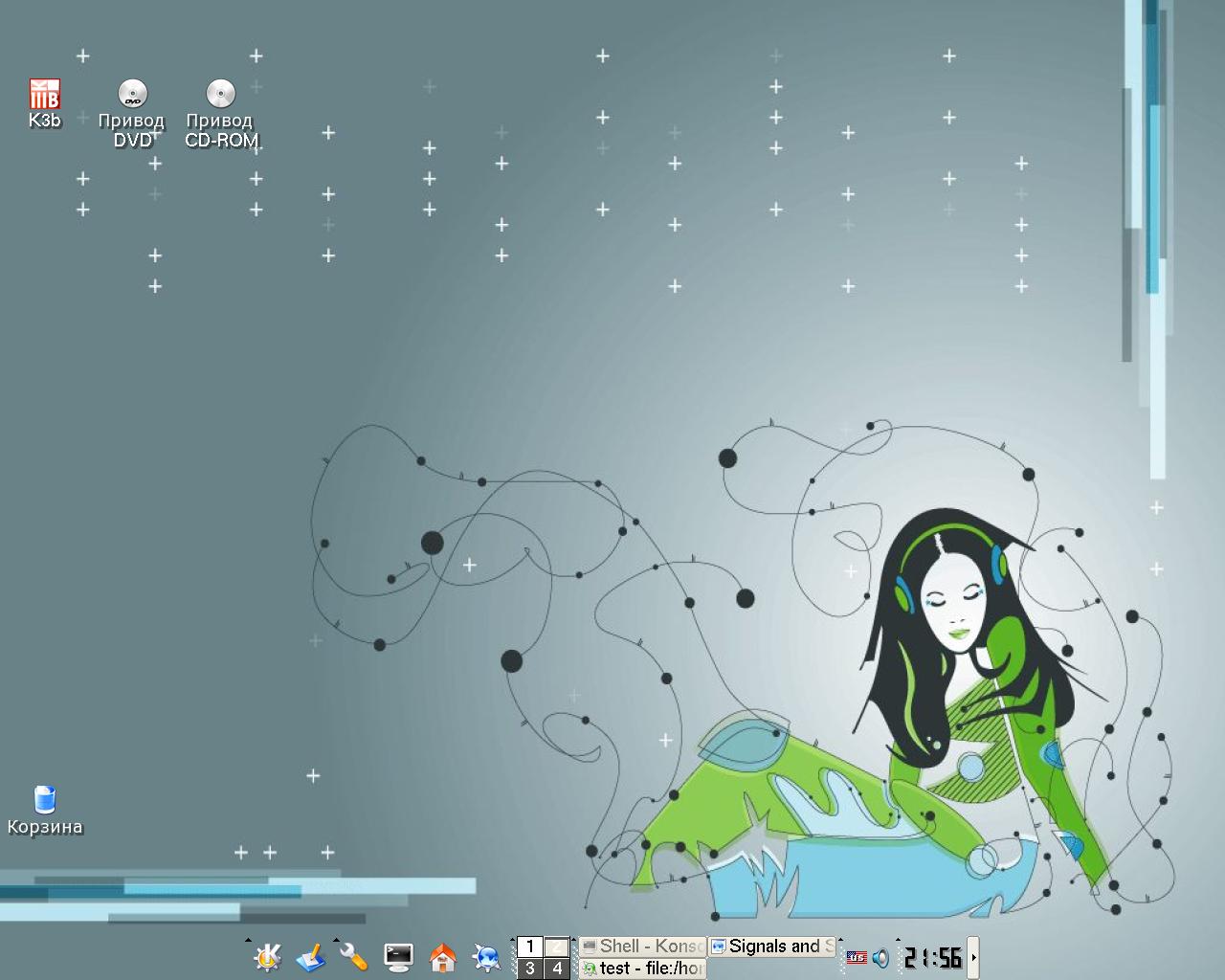The image size is (1225, 980).
Task: Switch to virtual desktop 2
Action: [557, 947]
